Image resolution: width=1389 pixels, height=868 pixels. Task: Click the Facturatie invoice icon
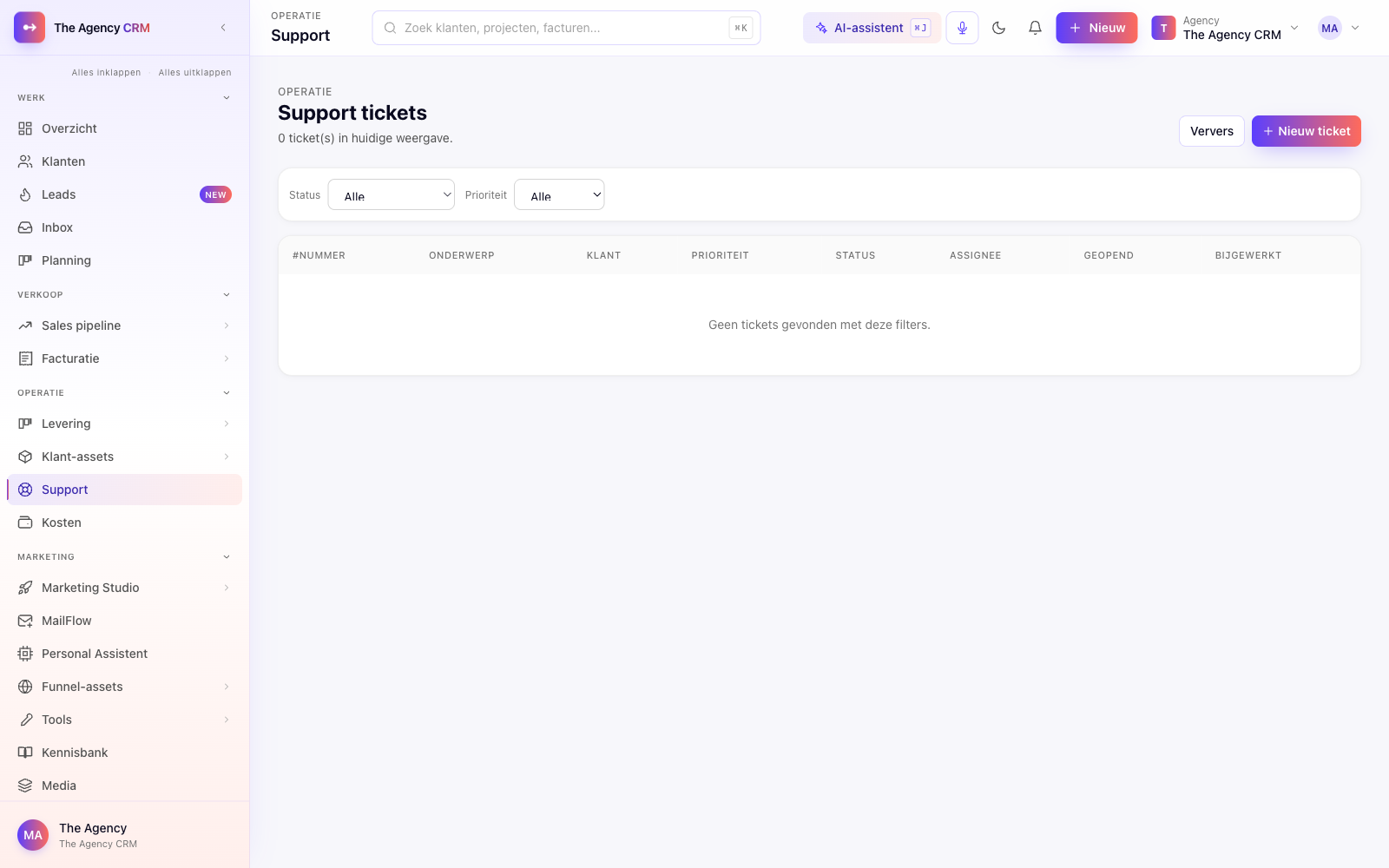click(x=25, y=358)
